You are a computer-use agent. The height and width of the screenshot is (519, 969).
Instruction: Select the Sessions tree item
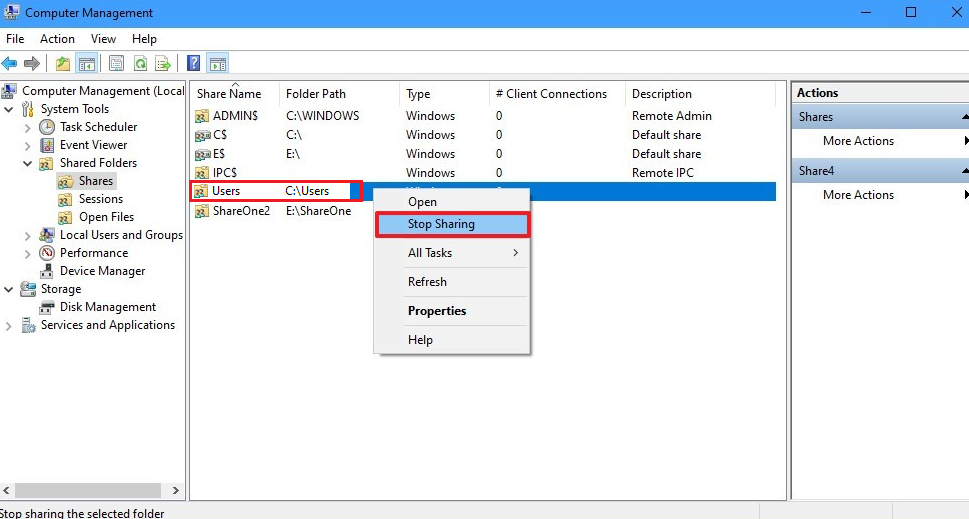pos(101,199)
